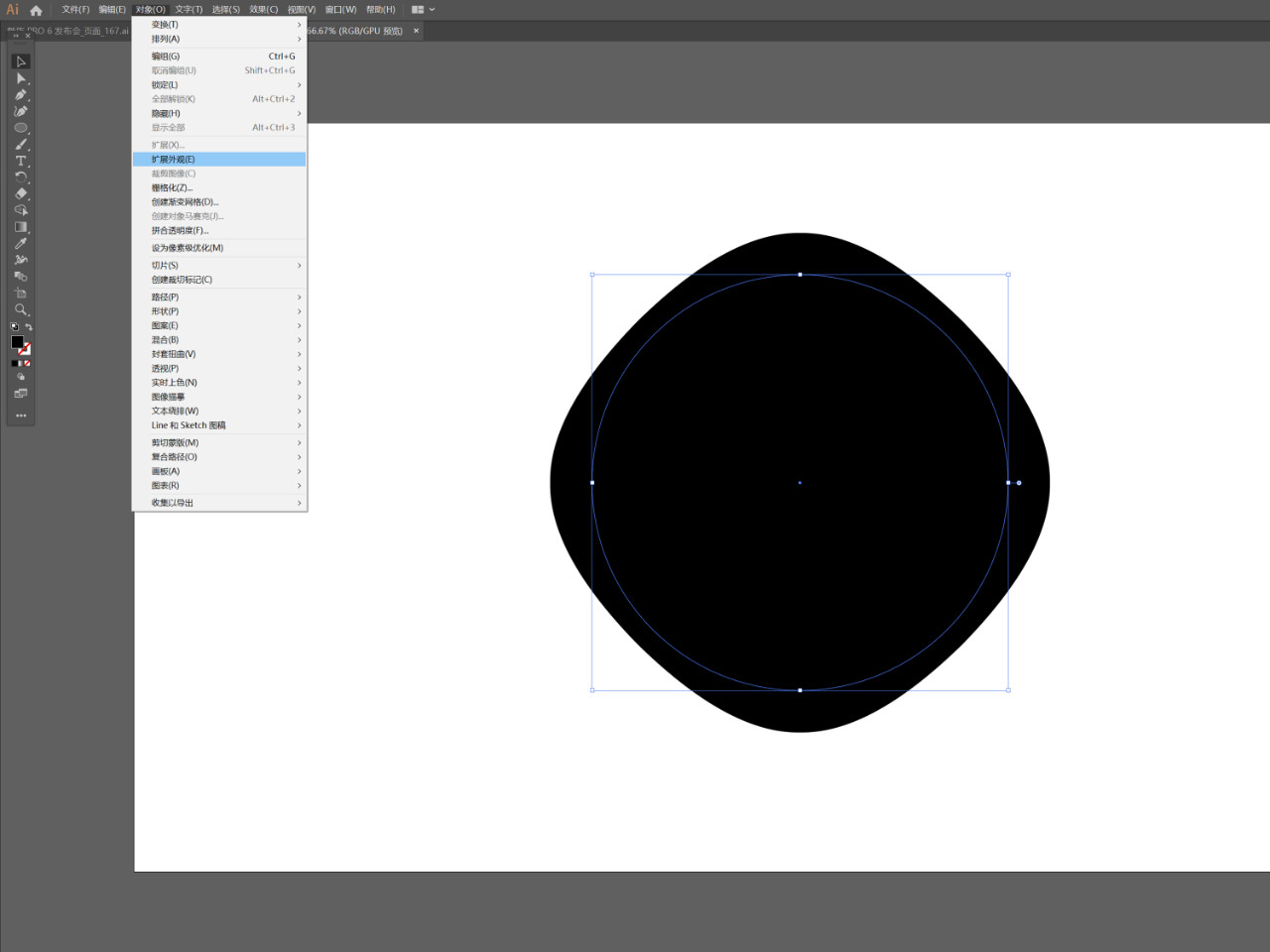Select the Rotate tool

(21, 178)
